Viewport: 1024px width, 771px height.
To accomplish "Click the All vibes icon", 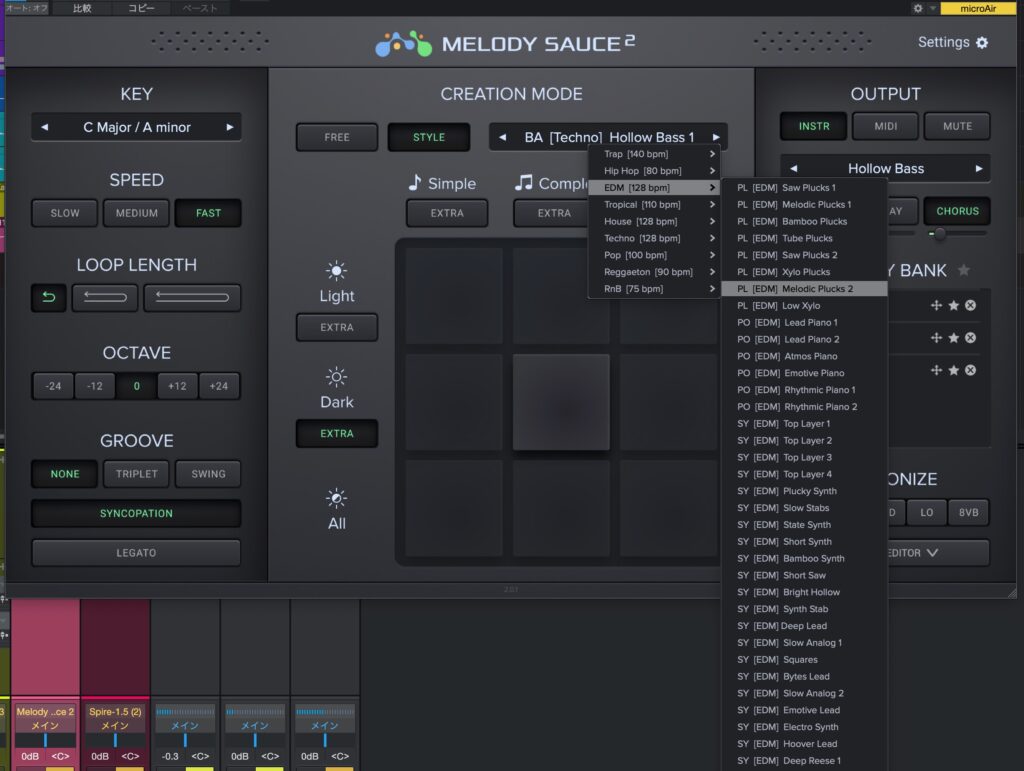I will 336,498.
